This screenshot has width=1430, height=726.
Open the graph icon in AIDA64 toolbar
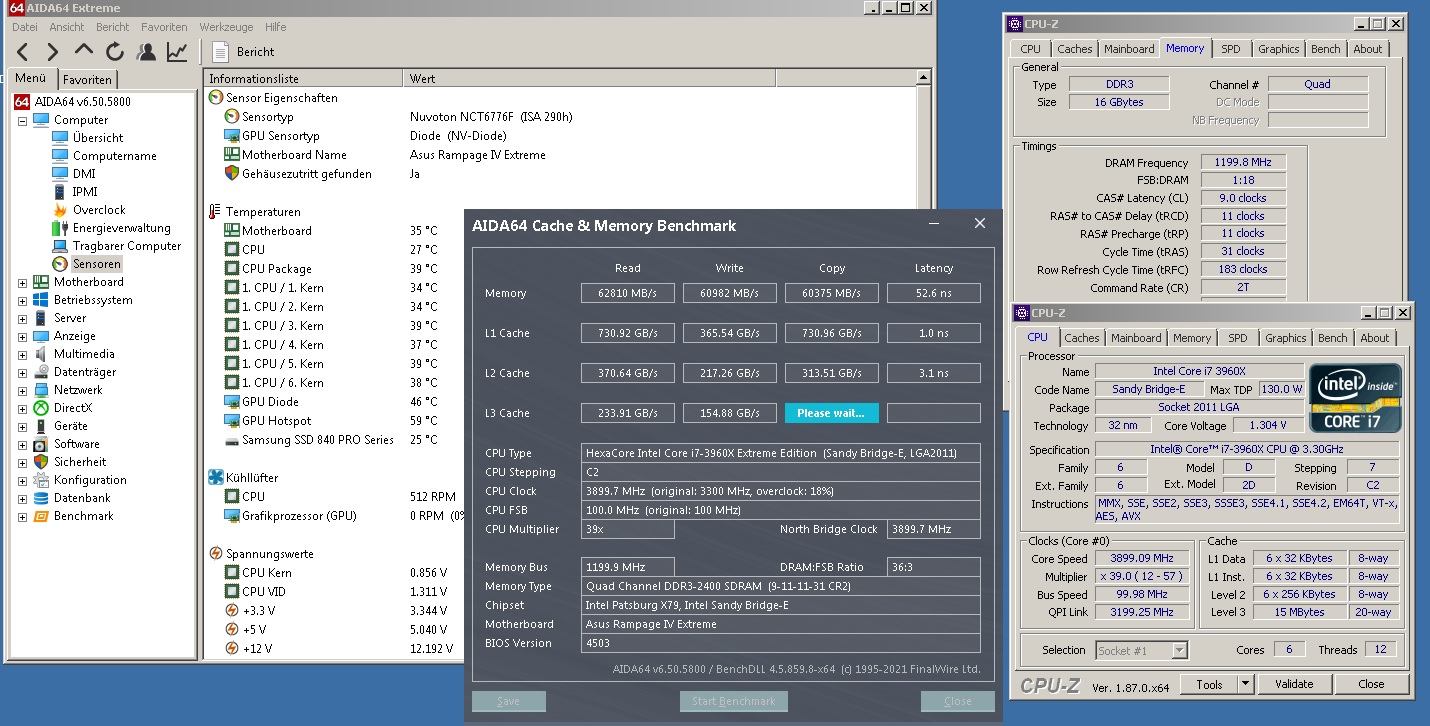[x=177, y=52]
